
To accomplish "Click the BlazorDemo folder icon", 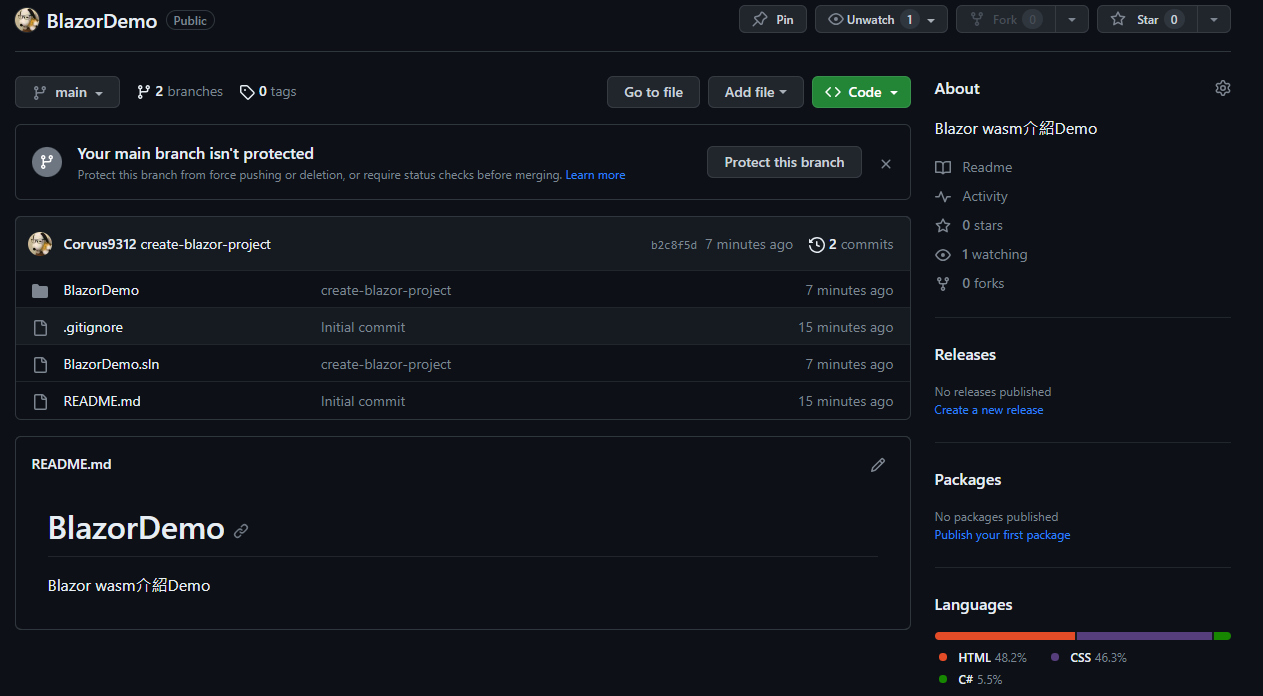I will pos(40,291).
